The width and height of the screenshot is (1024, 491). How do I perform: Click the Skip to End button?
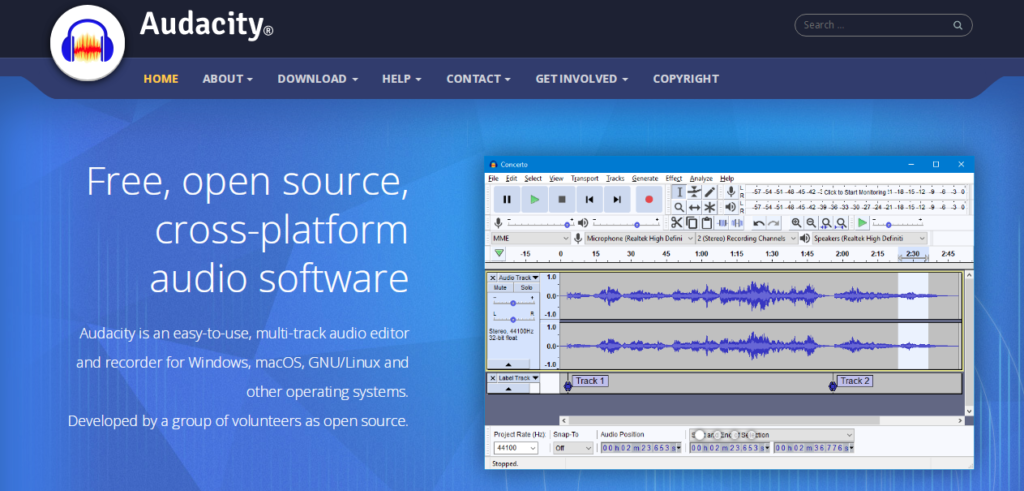pos(617,199)
